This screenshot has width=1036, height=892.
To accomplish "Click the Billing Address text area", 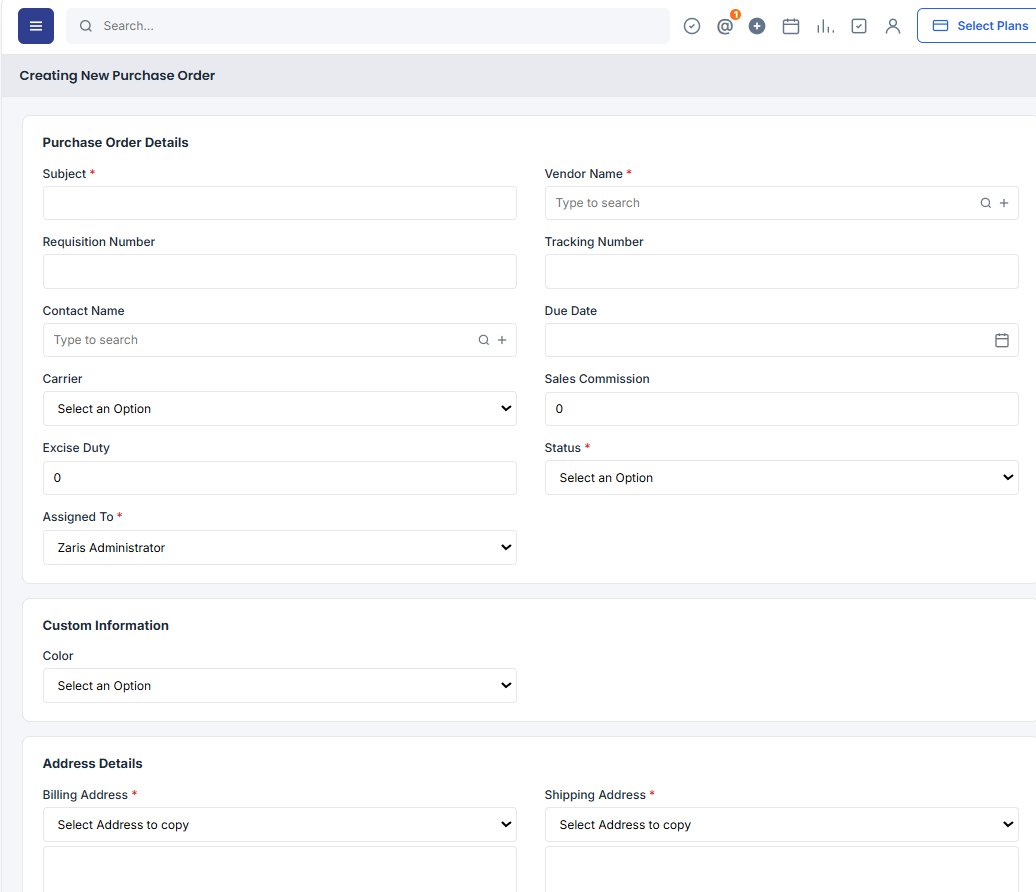I will 279,870.
